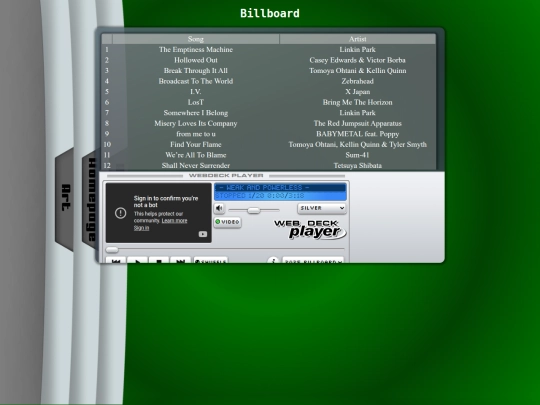Viewport: 540px width, 405px height.
Task: Select song "Find Your Flame"
Action: [196, 144]
